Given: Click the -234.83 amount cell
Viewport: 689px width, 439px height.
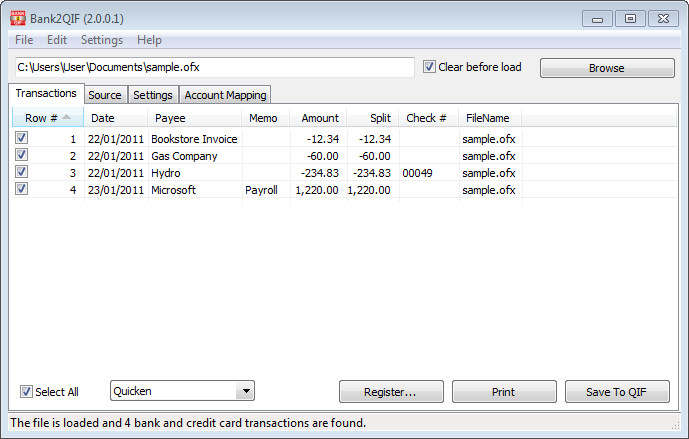Looking at the screenshot, I should pyautogui.click(x=320, y=173).
